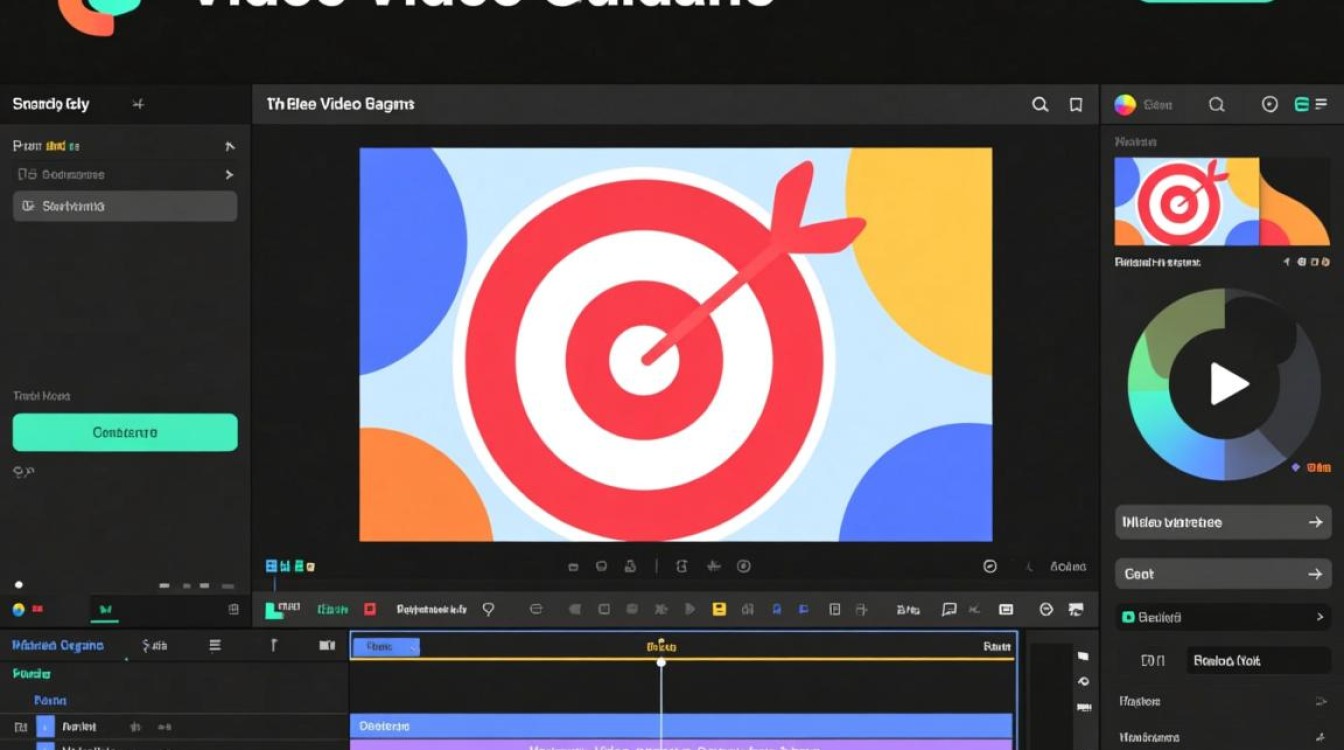Click the circled-dot record icon in right panel header
Viewport: 1344px width, 750px height.
point(1270,104)
